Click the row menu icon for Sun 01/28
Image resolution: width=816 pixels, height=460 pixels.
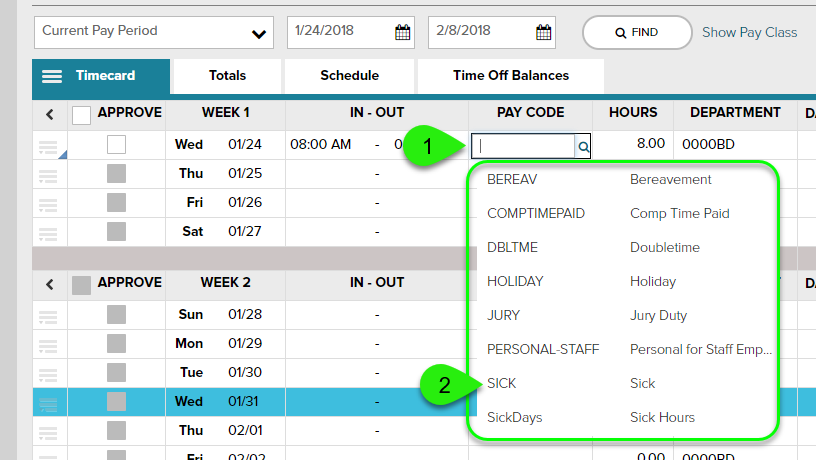tap(48, 317)
